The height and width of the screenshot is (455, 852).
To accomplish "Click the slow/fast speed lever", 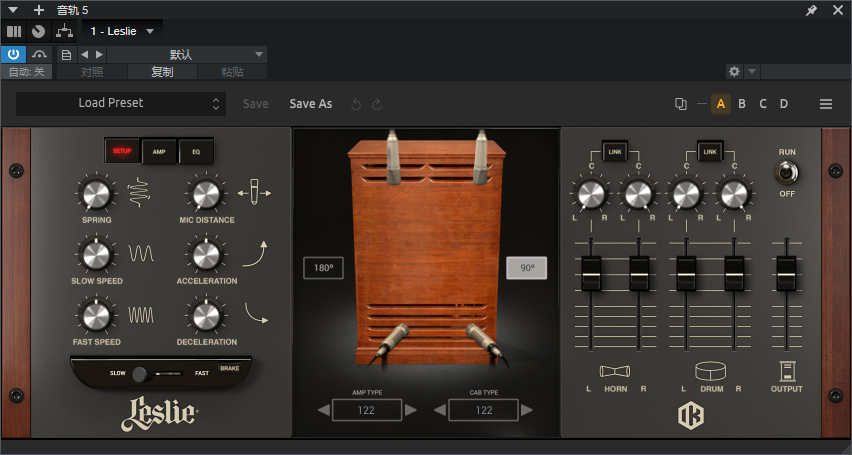I will [140, 374].
